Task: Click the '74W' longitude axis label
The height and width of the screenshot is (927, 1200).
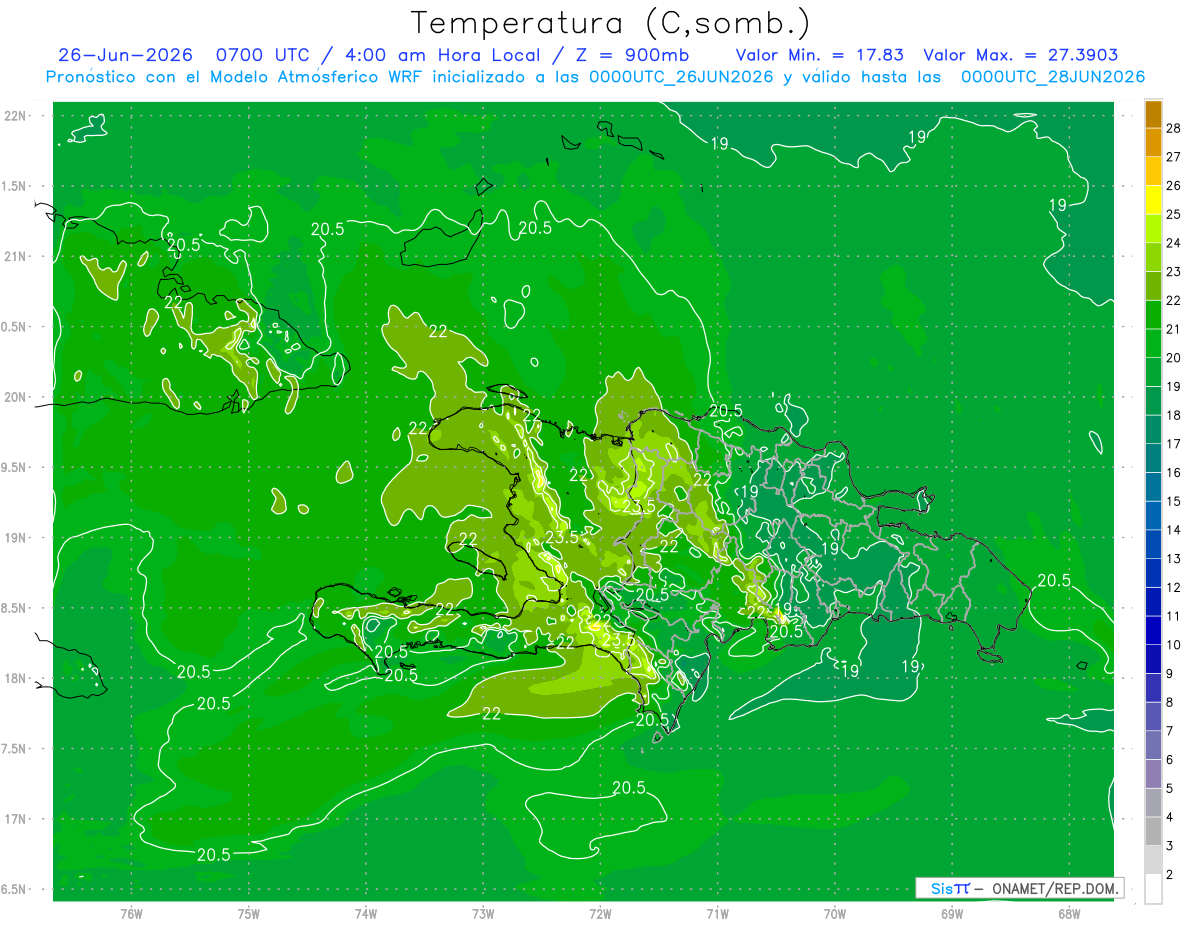Action: pyautogui.click(x=366, y=913)
